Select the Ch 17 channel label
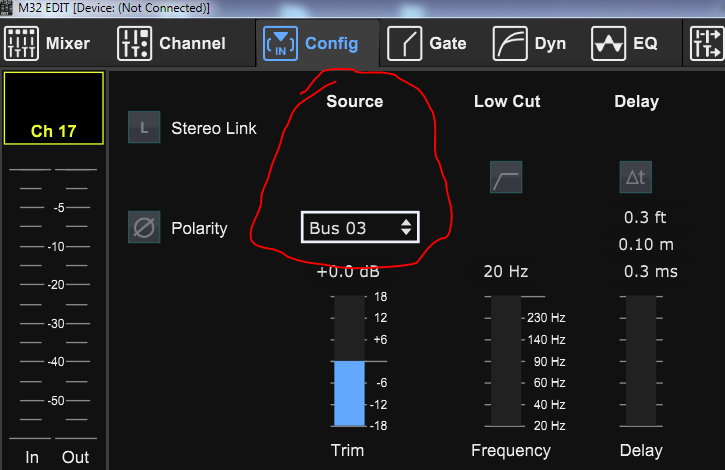Viewport: 725px width, 470px height. coord(54,132)
